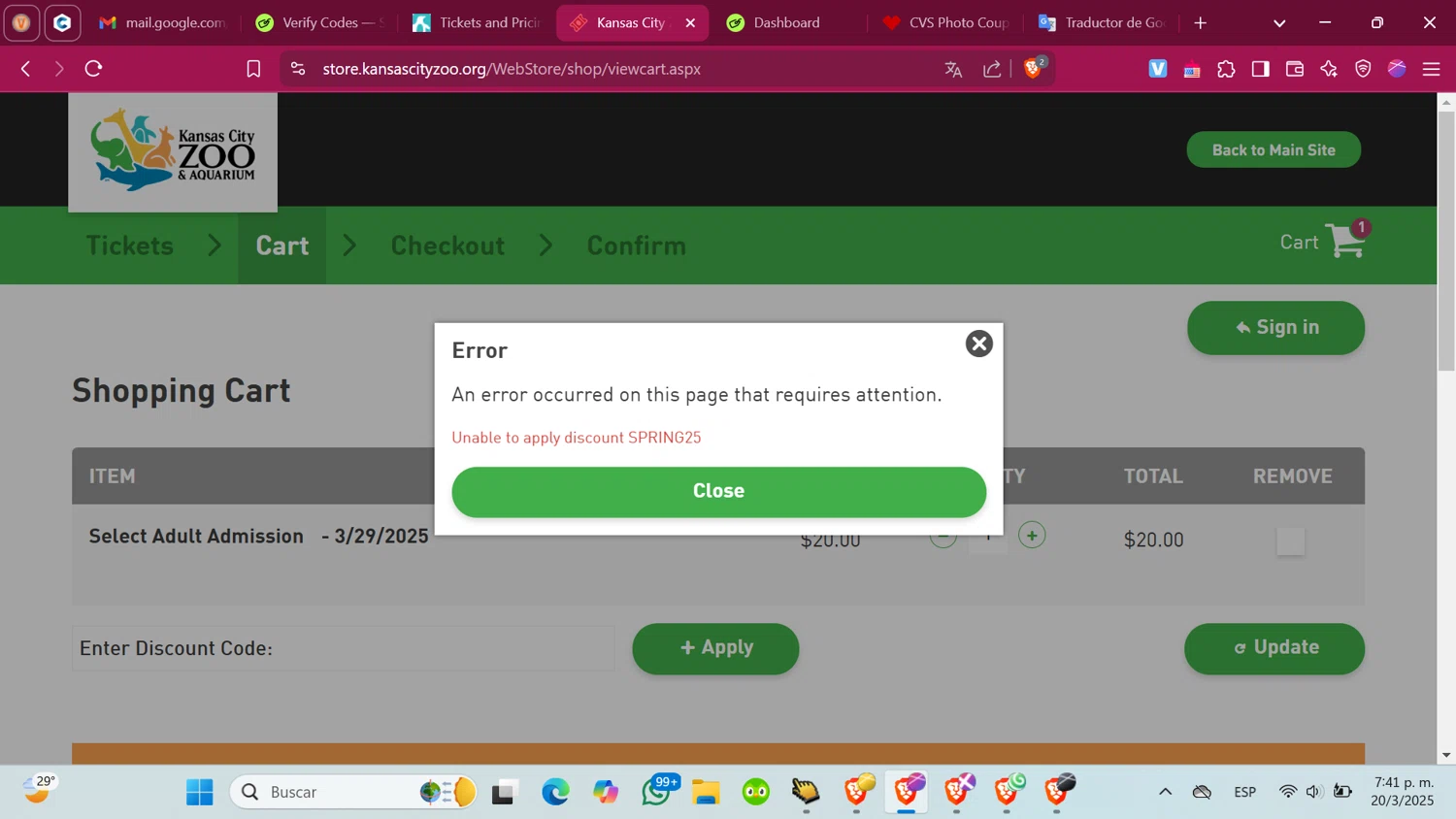Open the VPN shield icon

1363,69
